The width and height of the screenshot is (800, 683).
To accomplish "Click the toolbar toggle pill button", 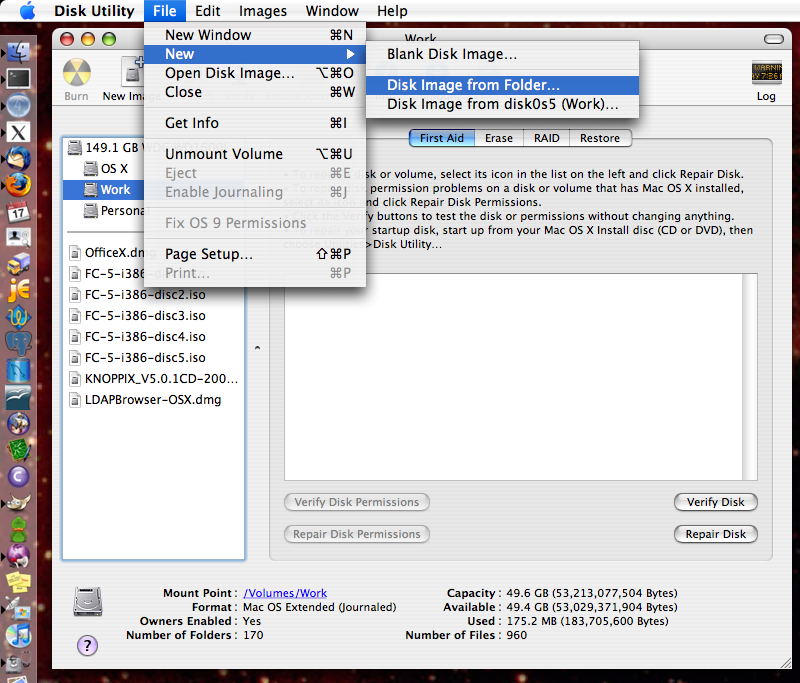I will click(773, 39).
